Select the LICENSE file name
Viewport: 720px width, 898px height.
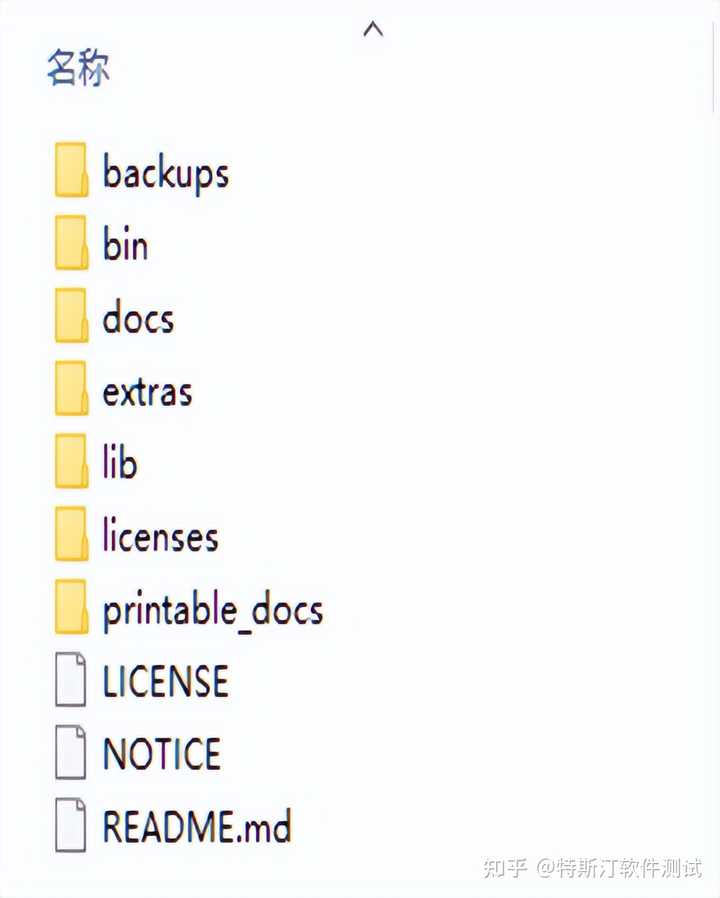166,681
